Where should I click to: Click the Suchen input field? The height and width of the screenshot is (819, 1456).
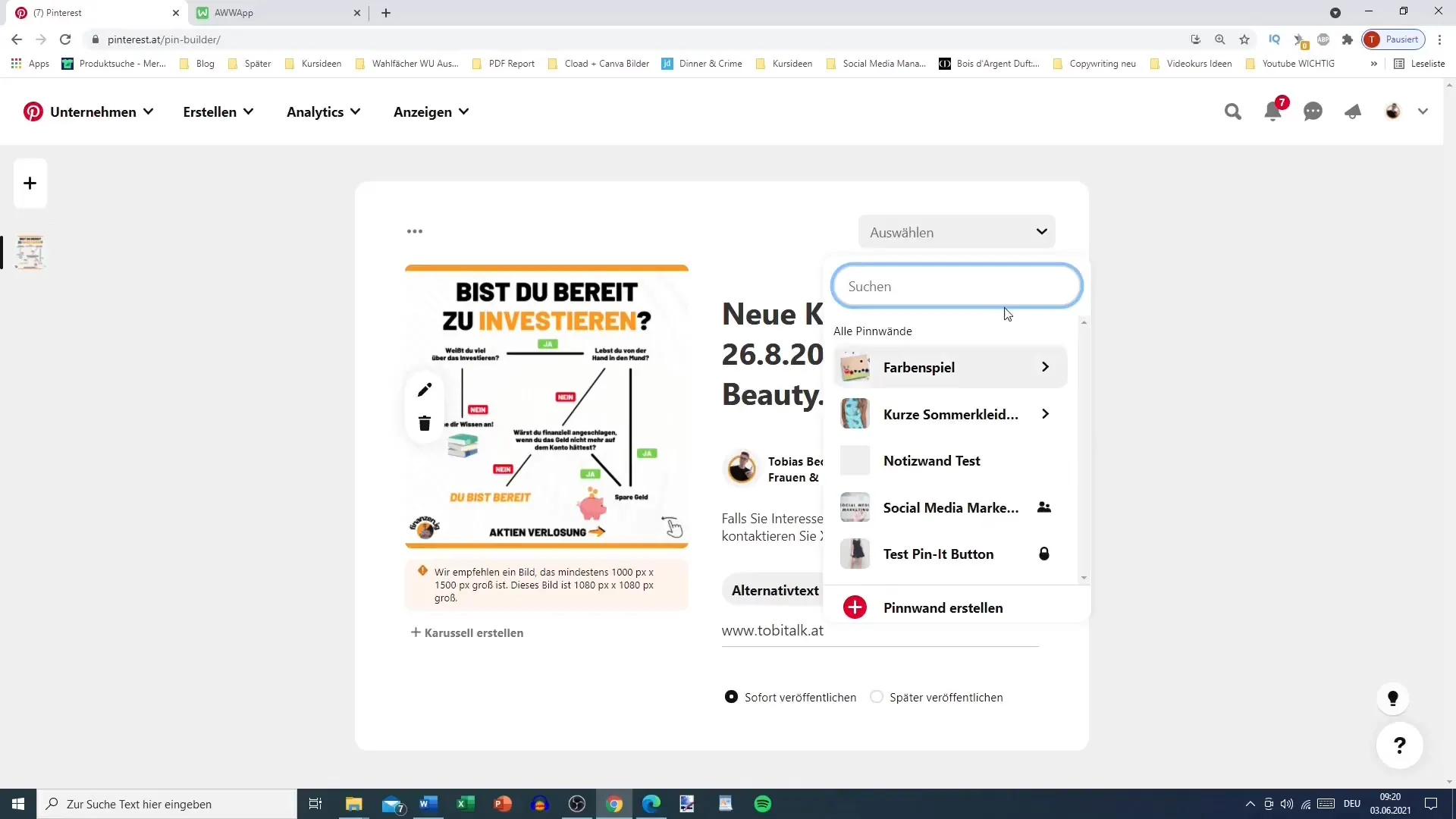(958, 286)
